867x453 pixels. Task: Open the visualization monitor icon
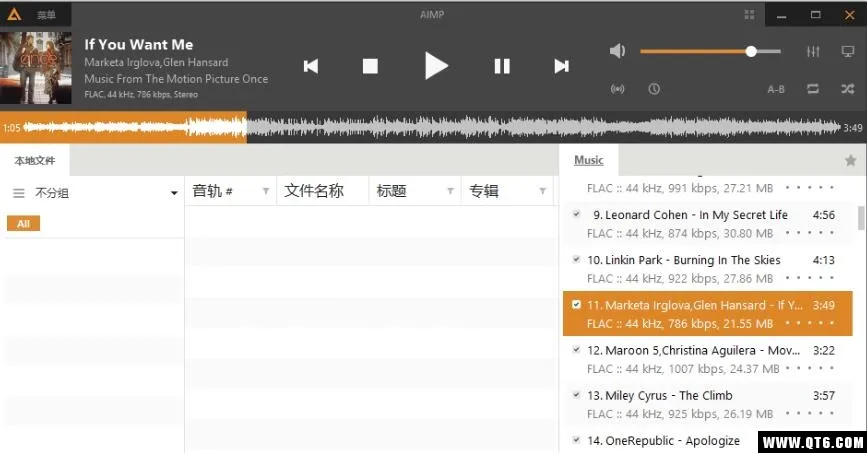[x=848, y=51]
